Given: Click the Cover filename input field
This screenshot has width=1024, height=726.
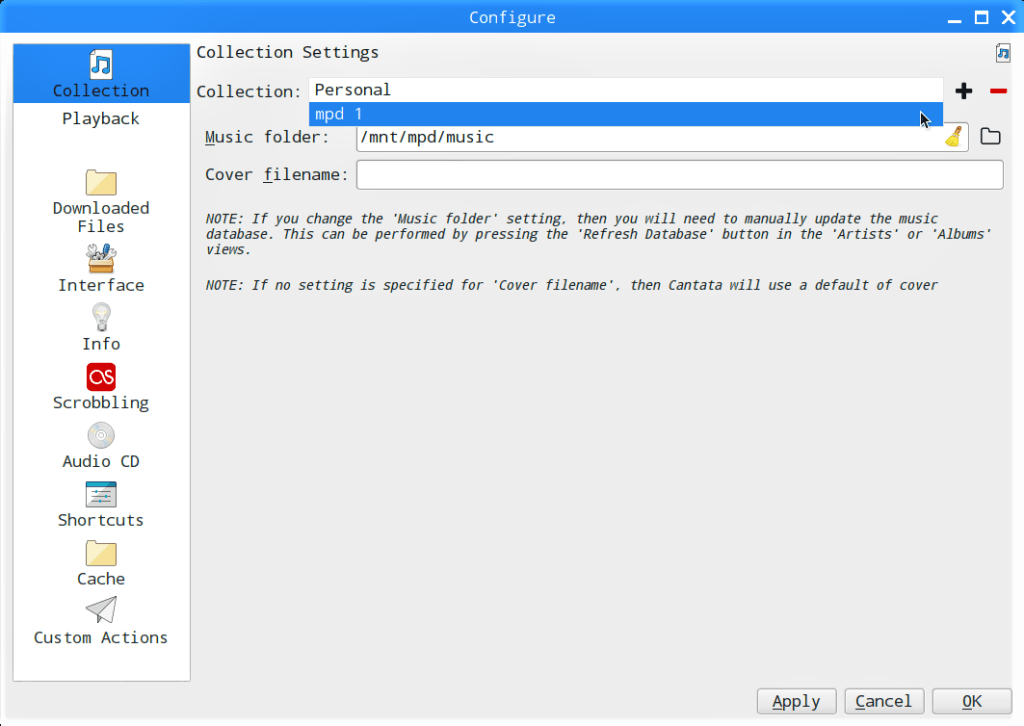Looking at the screenshot, I should click(x=680, y=175).
